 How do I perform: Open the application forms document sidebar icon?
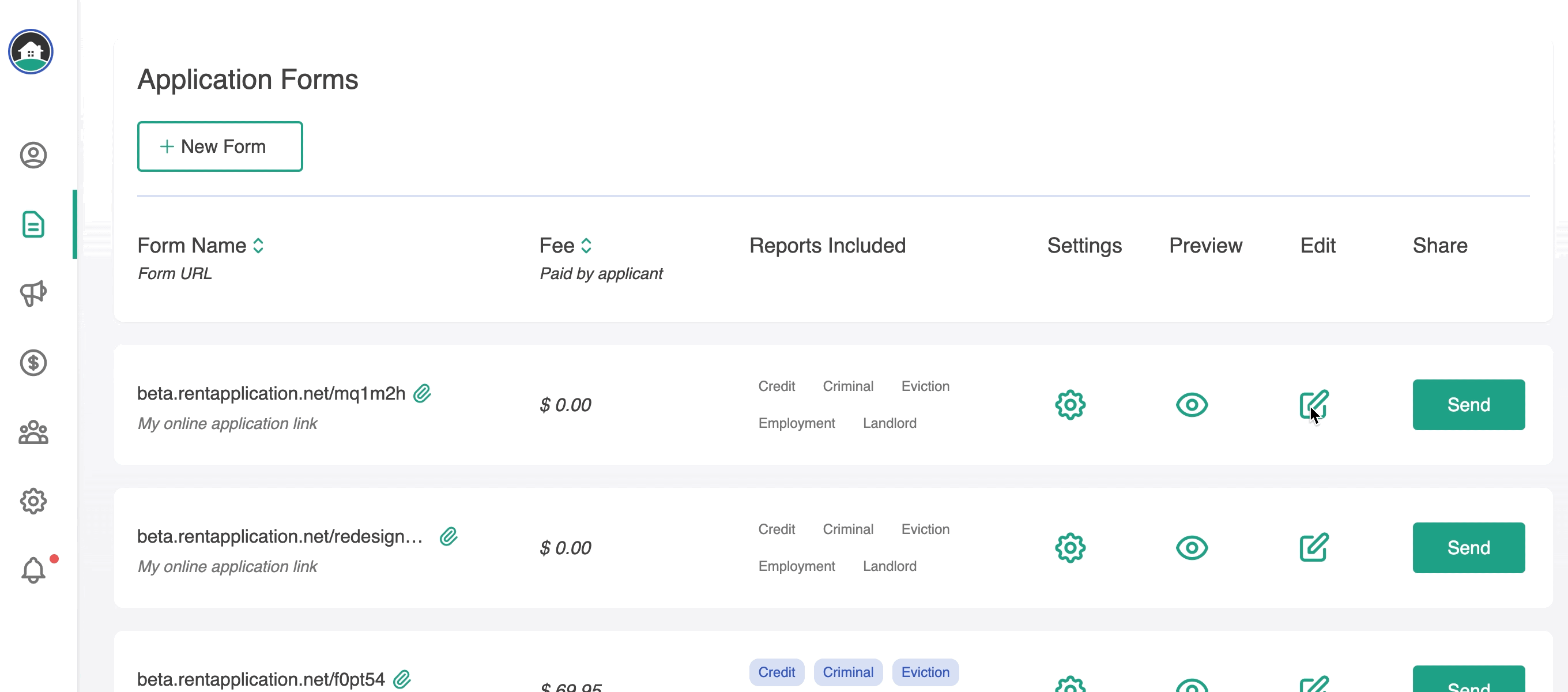point(33,224)
